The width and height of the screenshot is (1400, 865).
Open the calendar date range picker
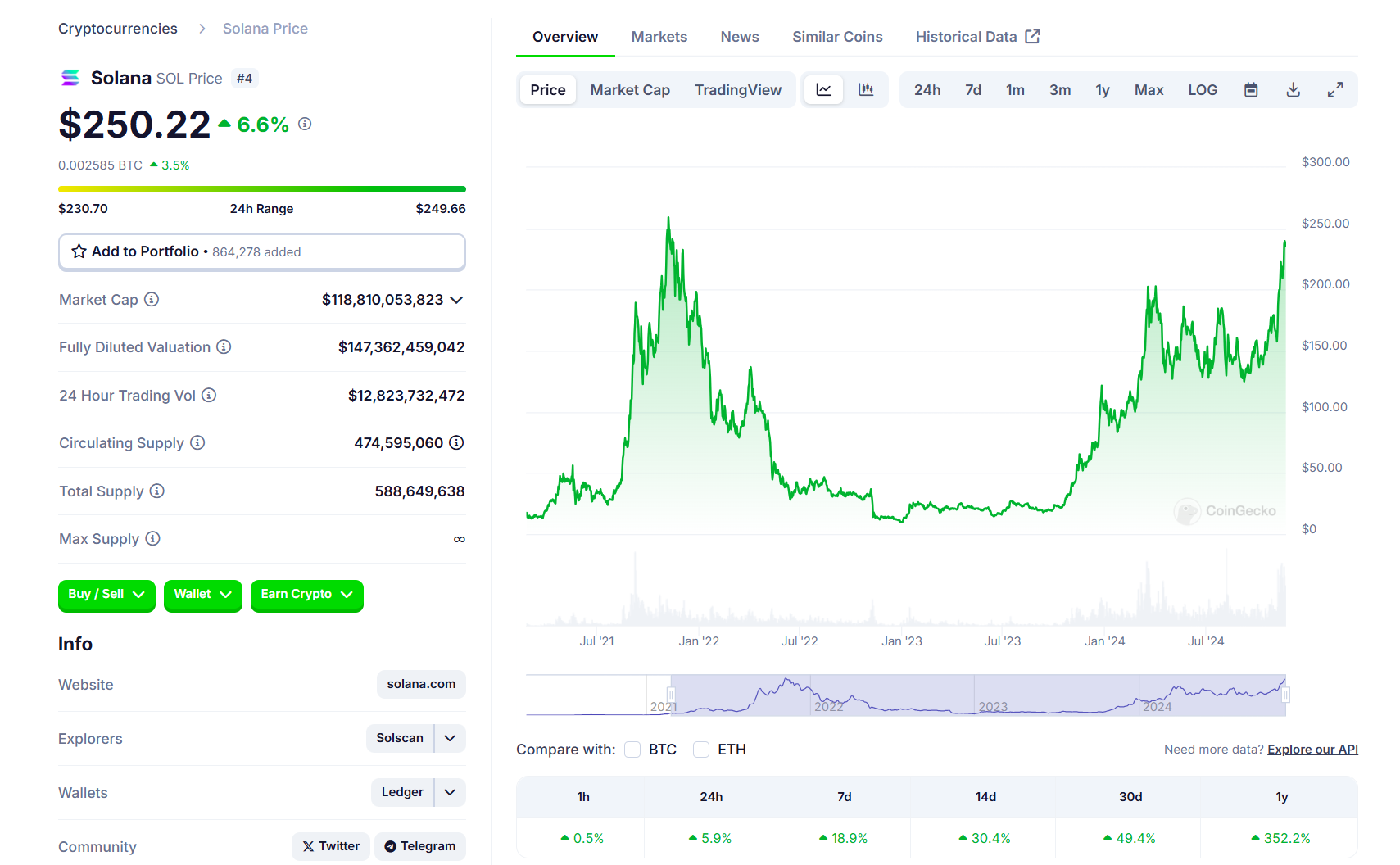click(1251, 90)
